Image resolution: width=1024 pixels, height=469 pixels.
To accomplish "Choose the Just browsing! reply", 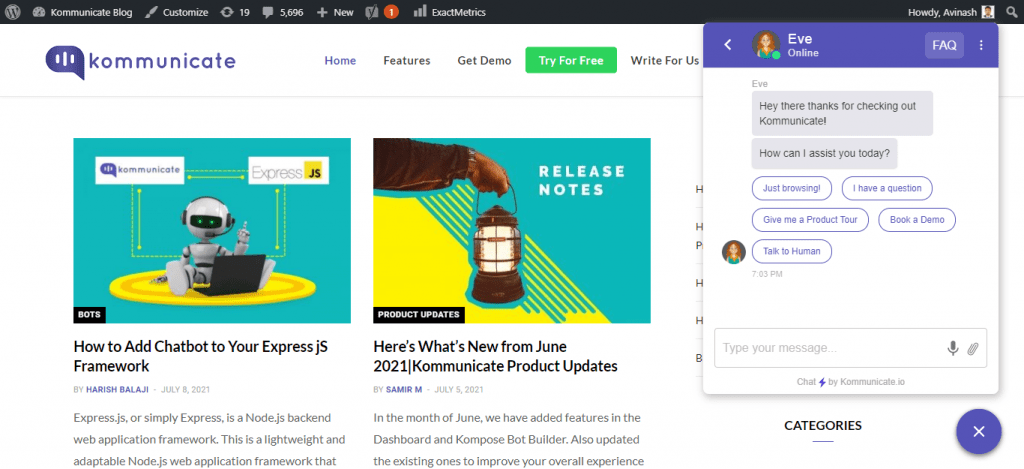I will click(x=792, y=188).
